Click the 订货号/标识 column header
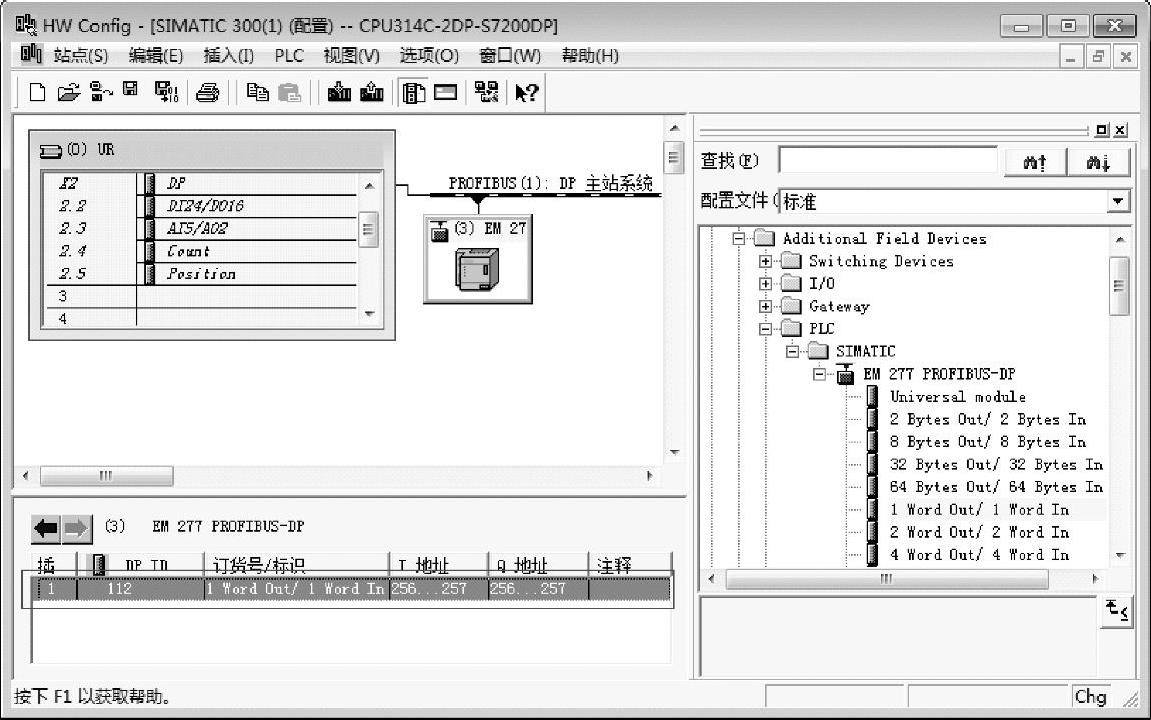This screenshot has height=720, width=1151. point(296,564)
